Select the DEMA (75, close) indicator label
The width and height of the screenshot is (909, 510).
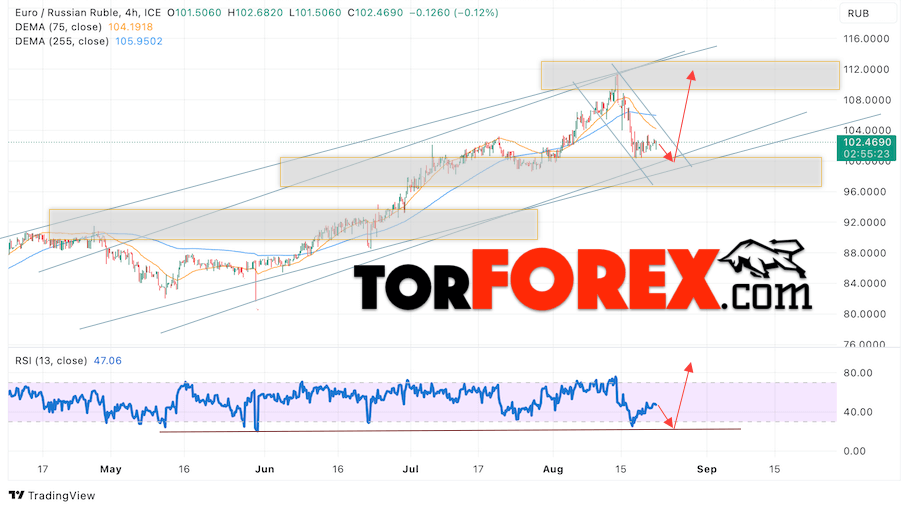(58, 27)
